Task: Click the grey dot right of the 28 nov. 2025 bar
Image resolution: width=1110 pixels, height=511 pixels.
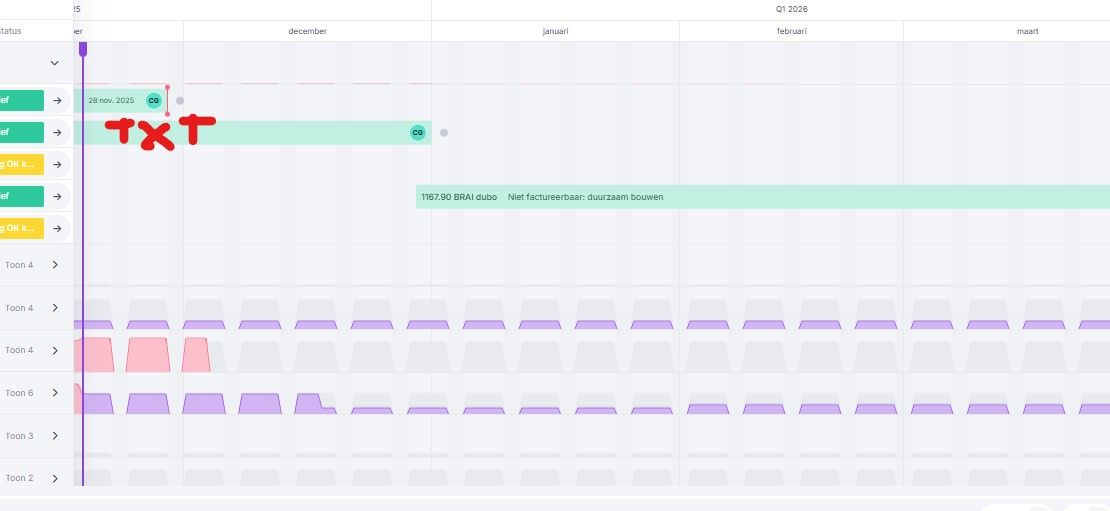Action: pos(180,101)
